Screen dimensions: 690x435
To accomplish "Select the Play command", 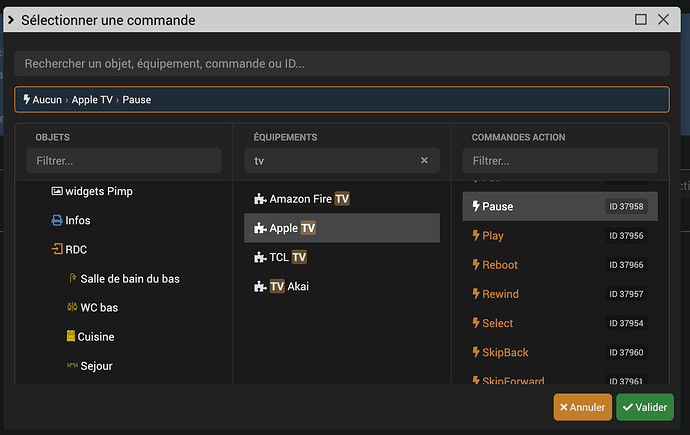I will coord(560,235).
